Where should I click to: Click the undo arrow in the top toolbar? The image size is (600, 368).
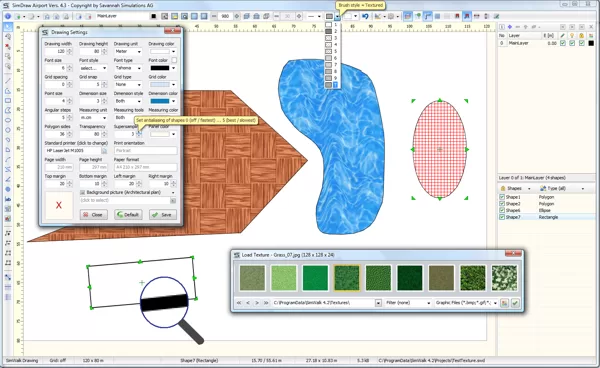click(x=365, y=16)
